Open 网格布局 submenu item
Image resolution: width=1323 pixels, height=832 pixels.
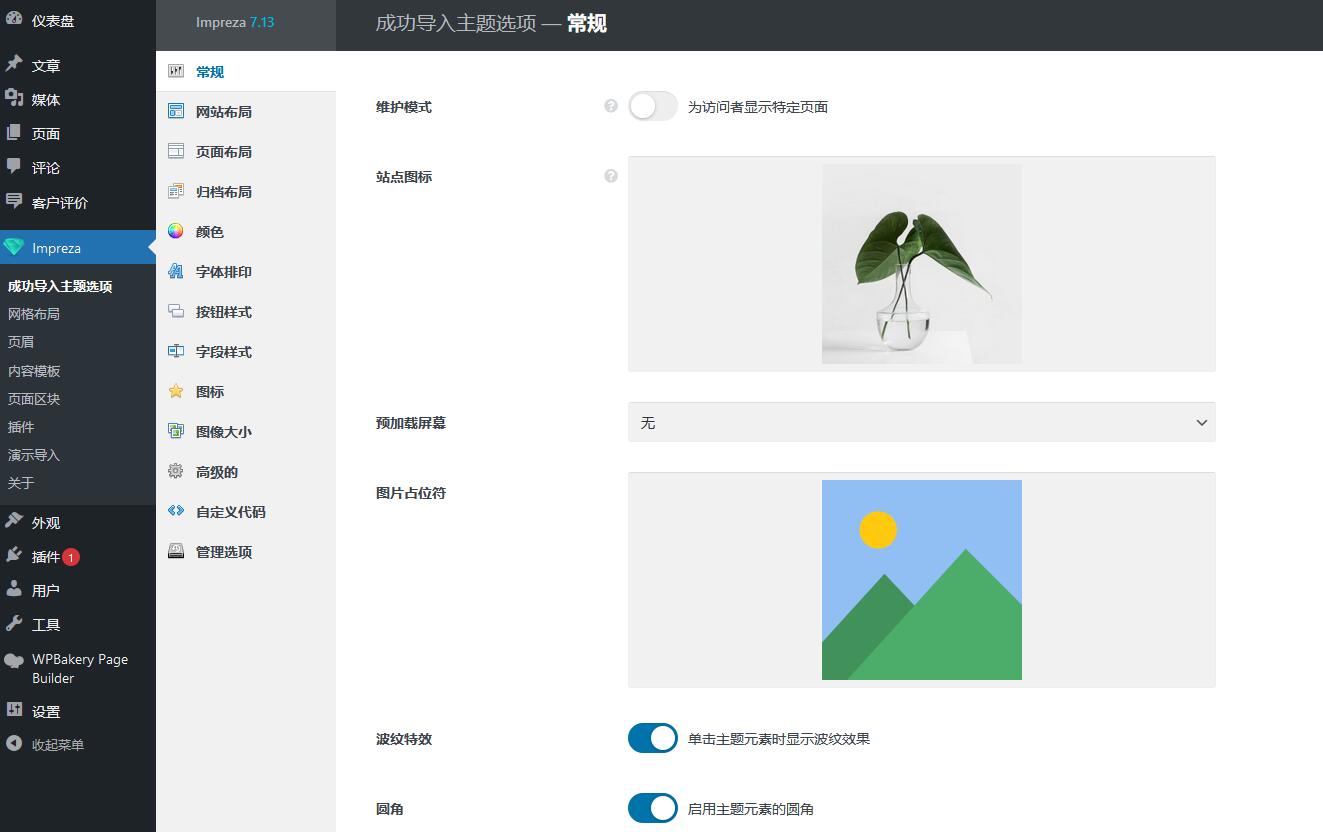tap(34, 314)
